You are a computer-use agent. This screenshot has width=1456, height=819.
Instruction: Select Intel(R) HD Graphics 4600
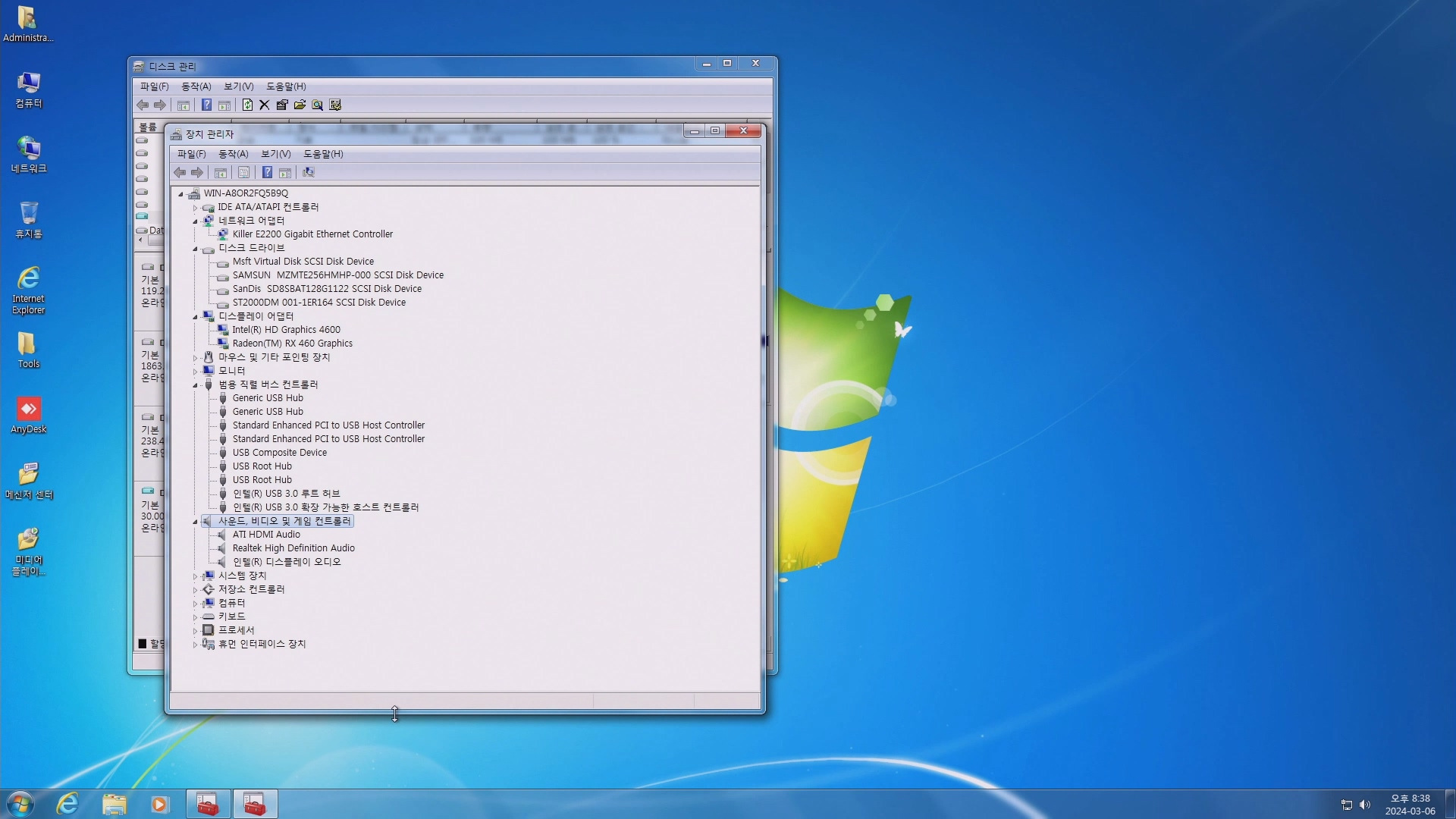[287, 330]
